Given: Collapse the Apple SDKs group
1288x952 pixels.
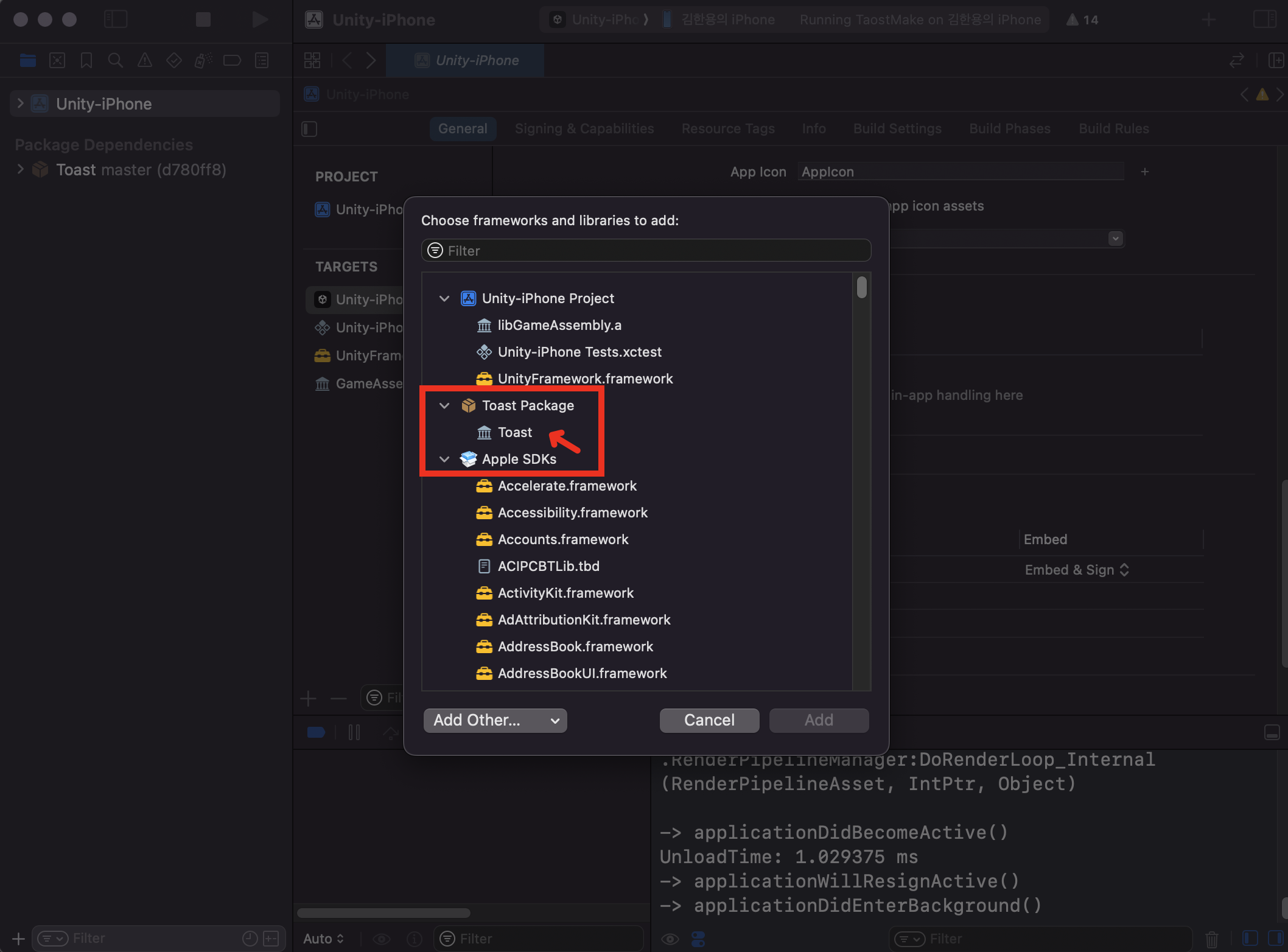Looking at the screenshot, I should (444, 459).
